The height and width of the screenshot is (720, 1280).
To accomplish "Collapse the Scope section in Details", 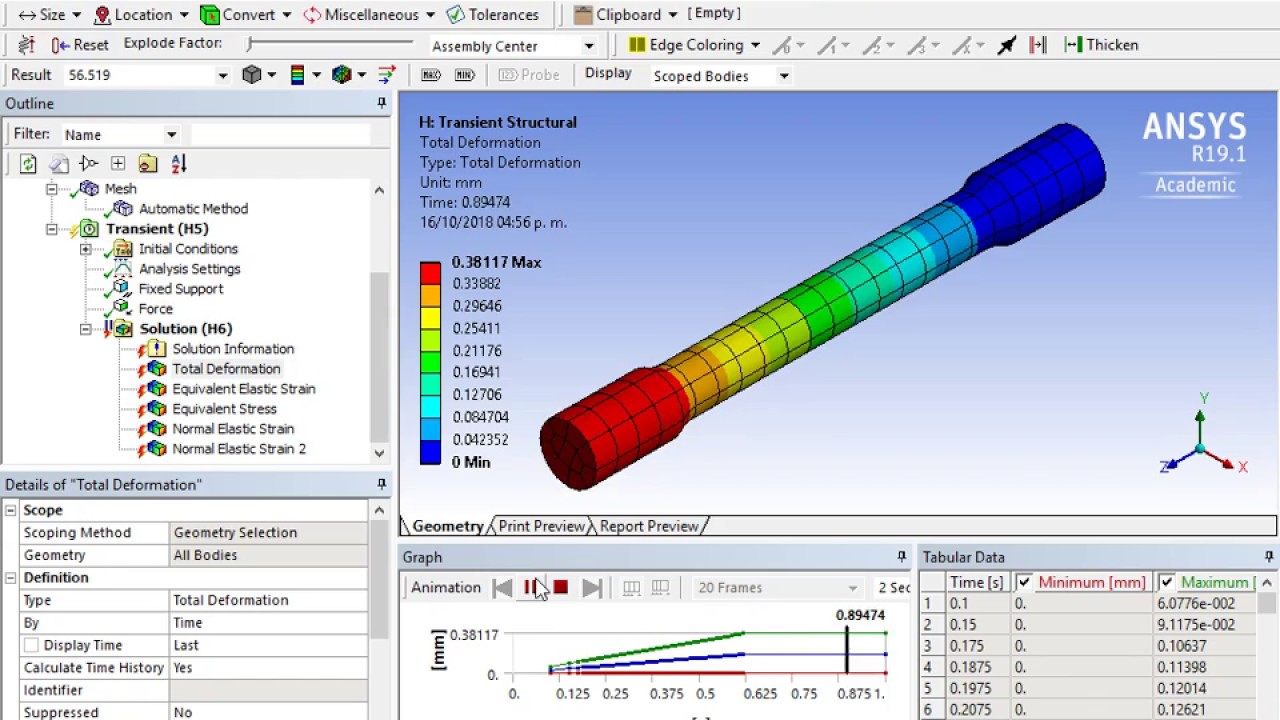I will [x=11, y=510].
